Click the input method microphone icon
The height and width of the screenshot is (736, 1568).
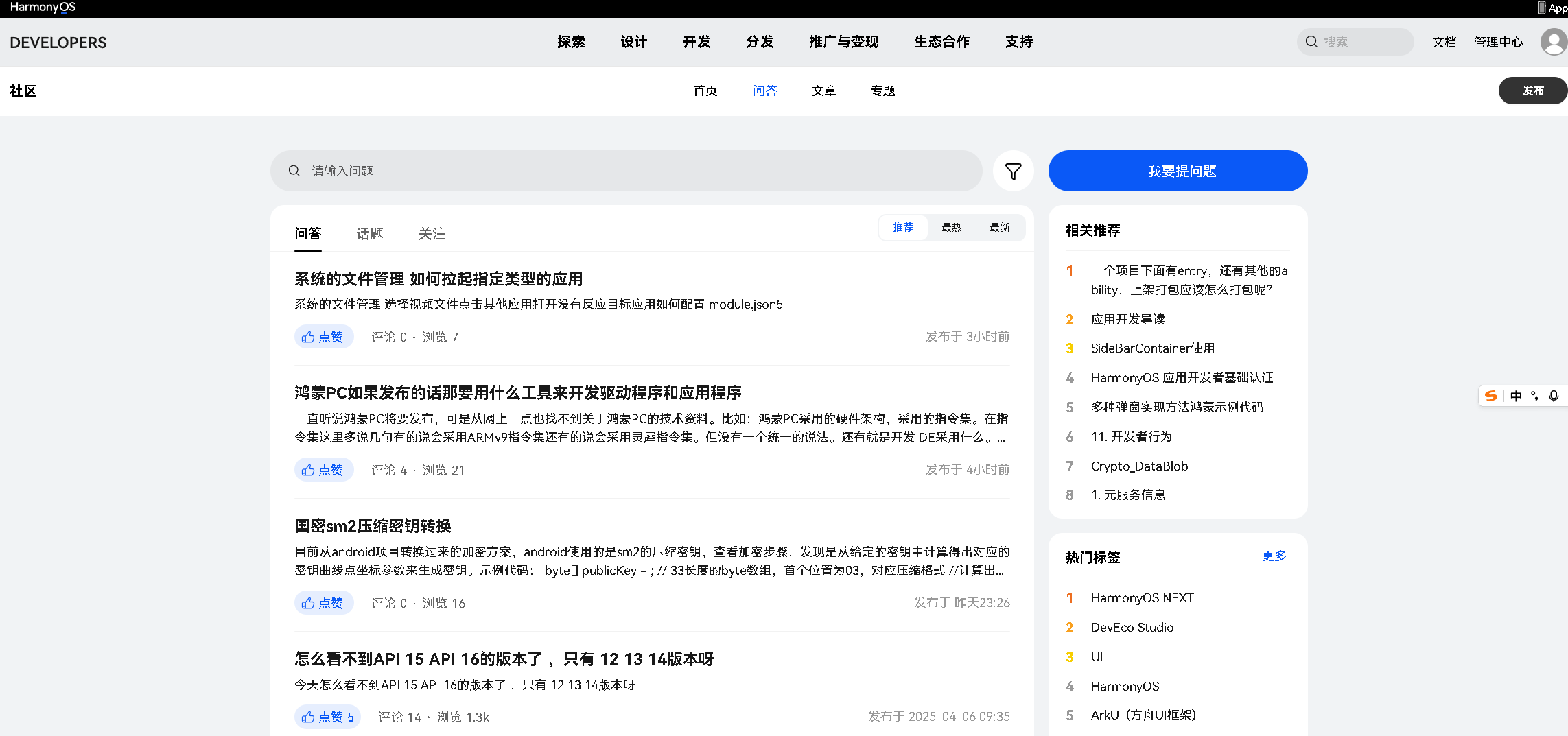coord(1554,396)
